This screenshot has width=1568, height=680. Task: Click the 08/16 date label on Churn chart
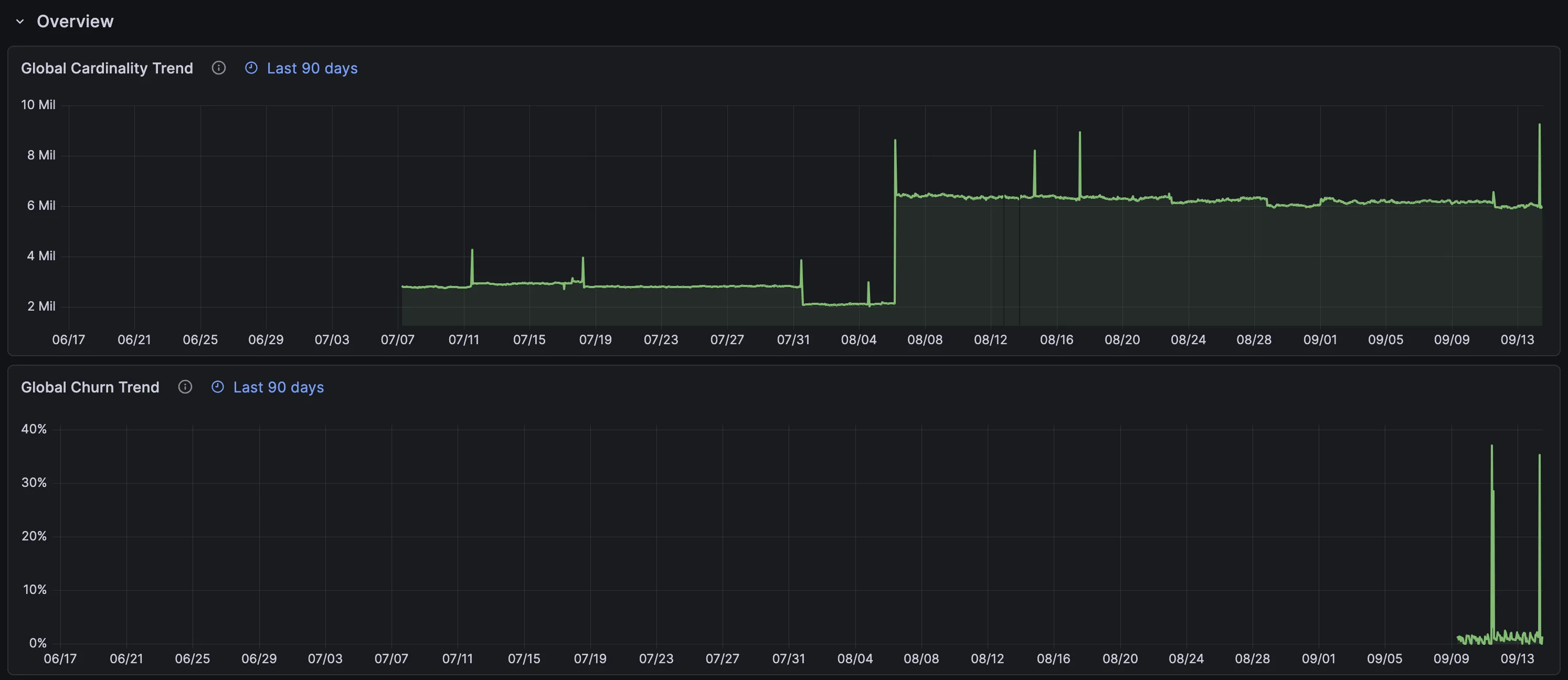[x=1054, y=658]
